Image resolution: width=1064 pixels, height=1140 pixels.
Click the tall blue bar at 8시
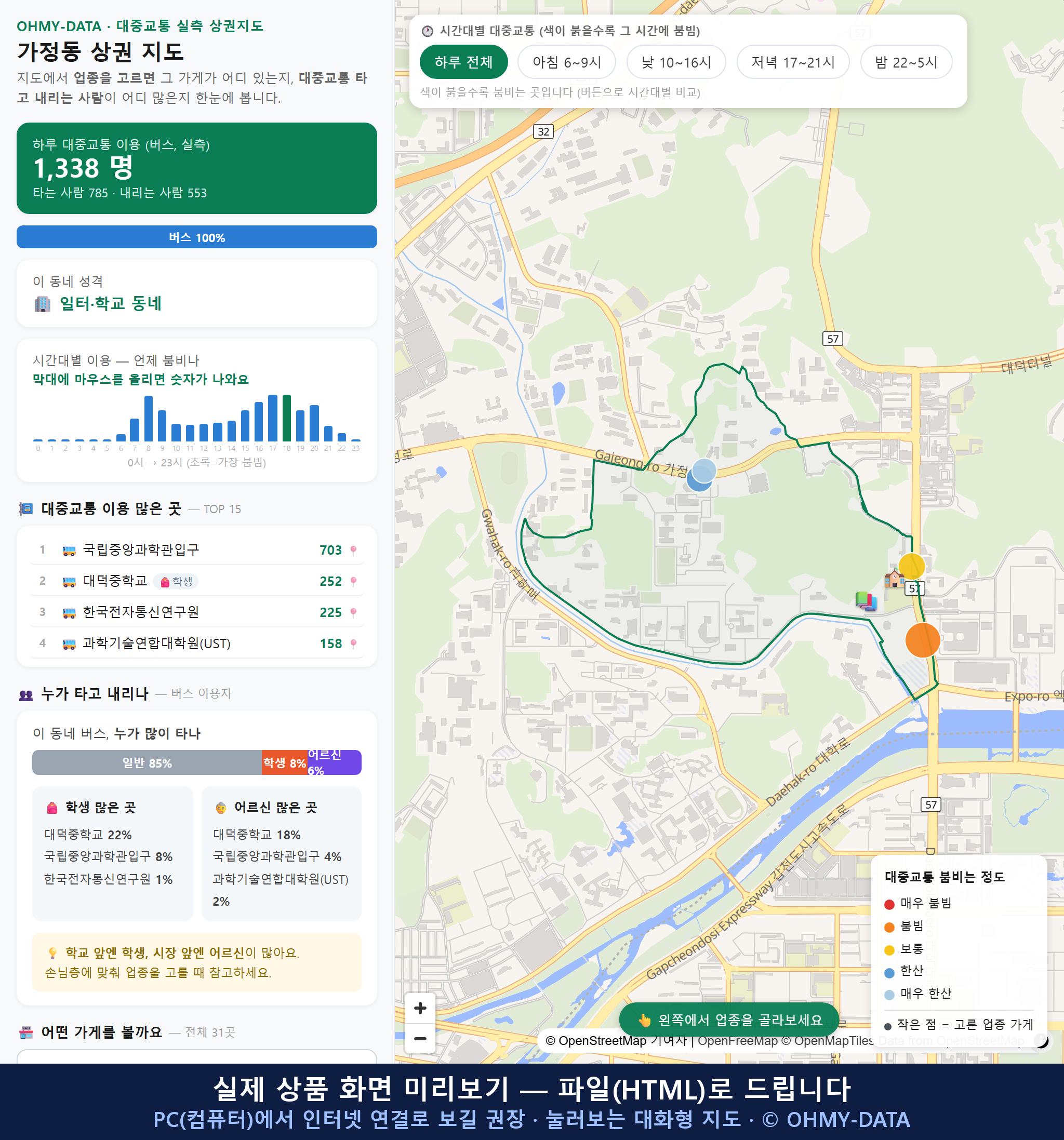click(149, 419)
